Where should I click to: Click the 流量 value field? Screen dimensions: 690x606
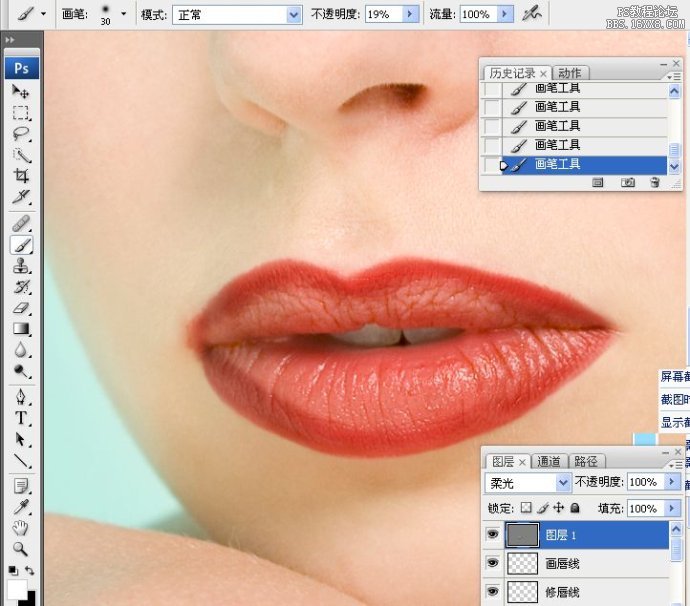click(479, 15)
